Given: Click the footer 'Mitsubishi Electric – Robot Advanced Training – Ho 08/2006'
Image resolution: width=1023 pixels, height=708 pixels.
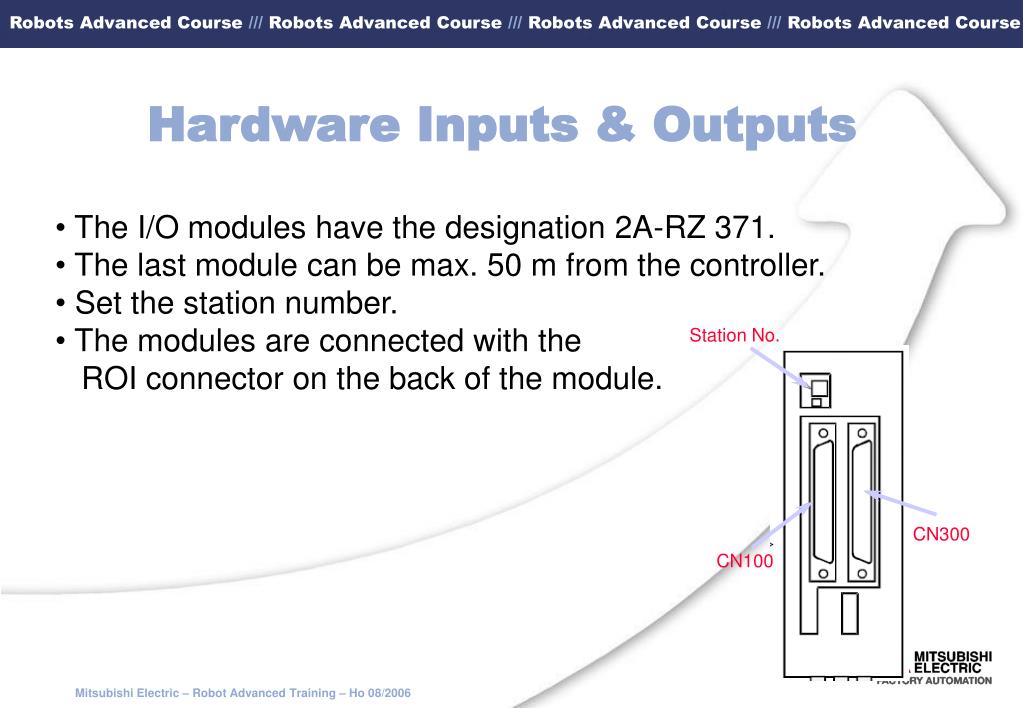Looking at the screenshot, I should [243, 693].
